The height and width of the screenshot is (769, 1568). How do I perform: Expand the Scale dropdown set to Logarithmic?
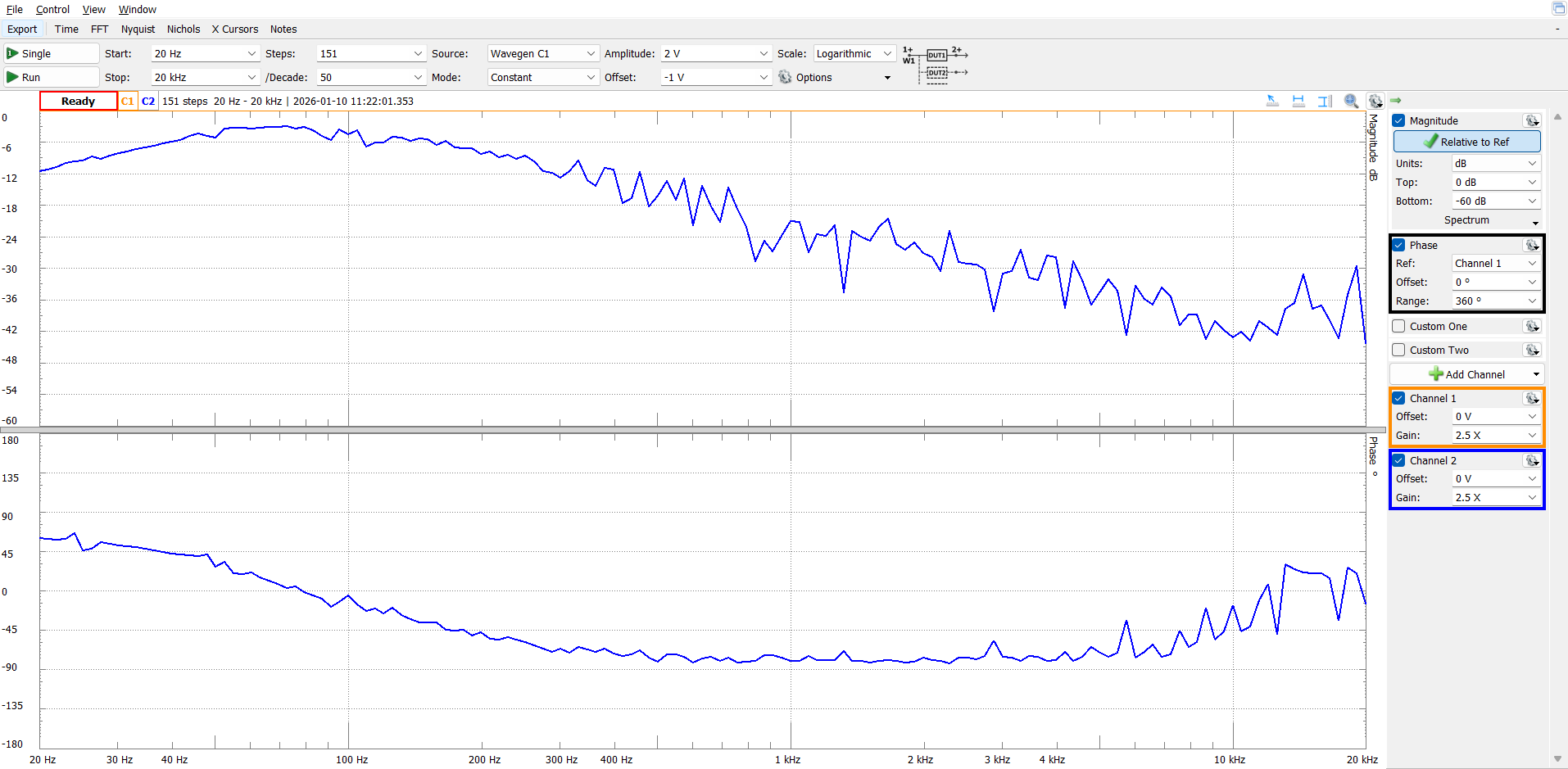click(x=854, y=53)
